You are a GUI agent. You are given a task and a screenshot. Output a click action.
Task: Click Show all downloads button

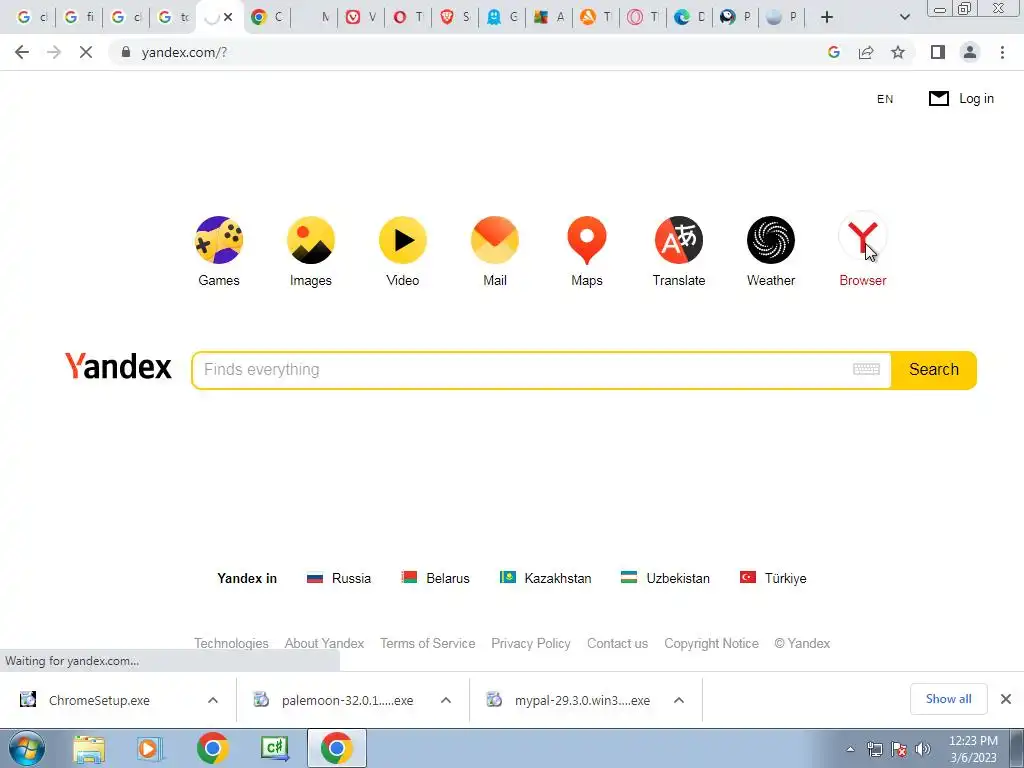(948, 699)
